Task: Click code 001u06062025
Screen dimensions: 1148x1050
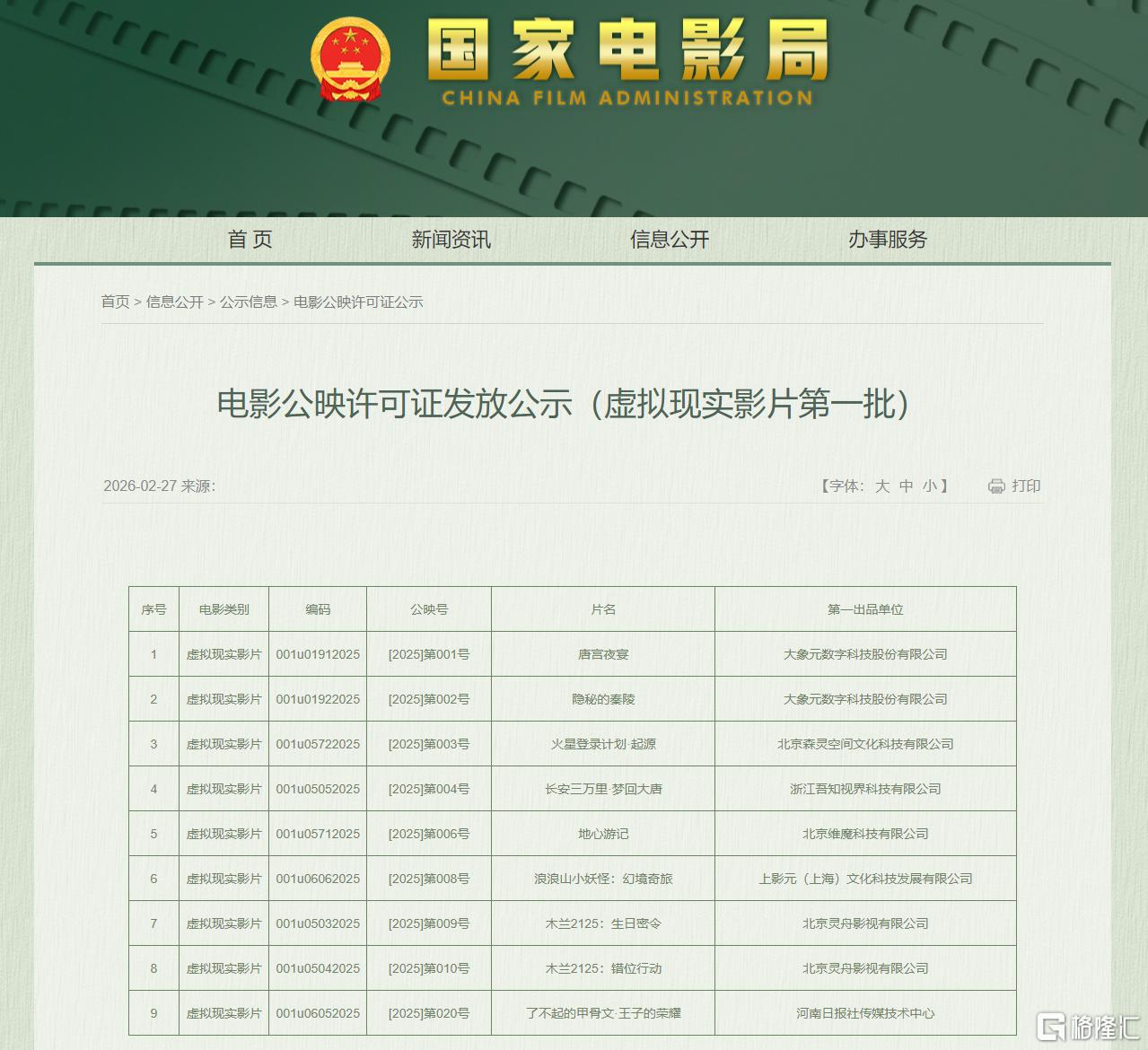Action: [318, 879]
